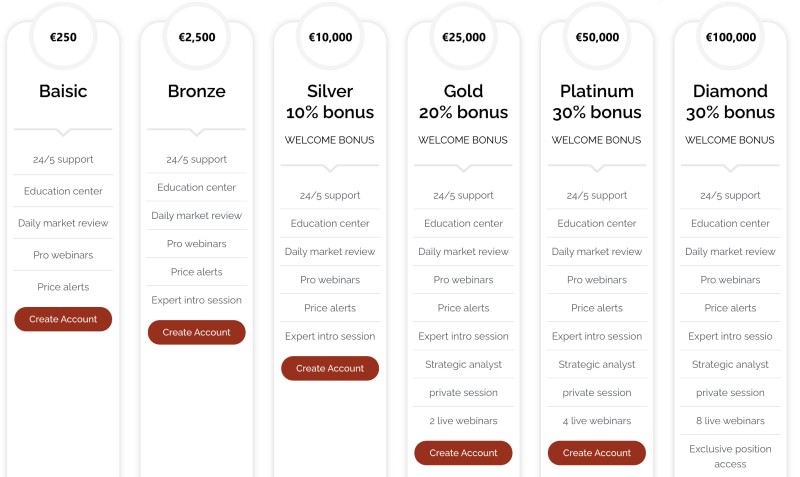The width and height of the screenshot is (800, 477).
Task: Click Create Account under Platinum plan
Action: pos(597,453)
